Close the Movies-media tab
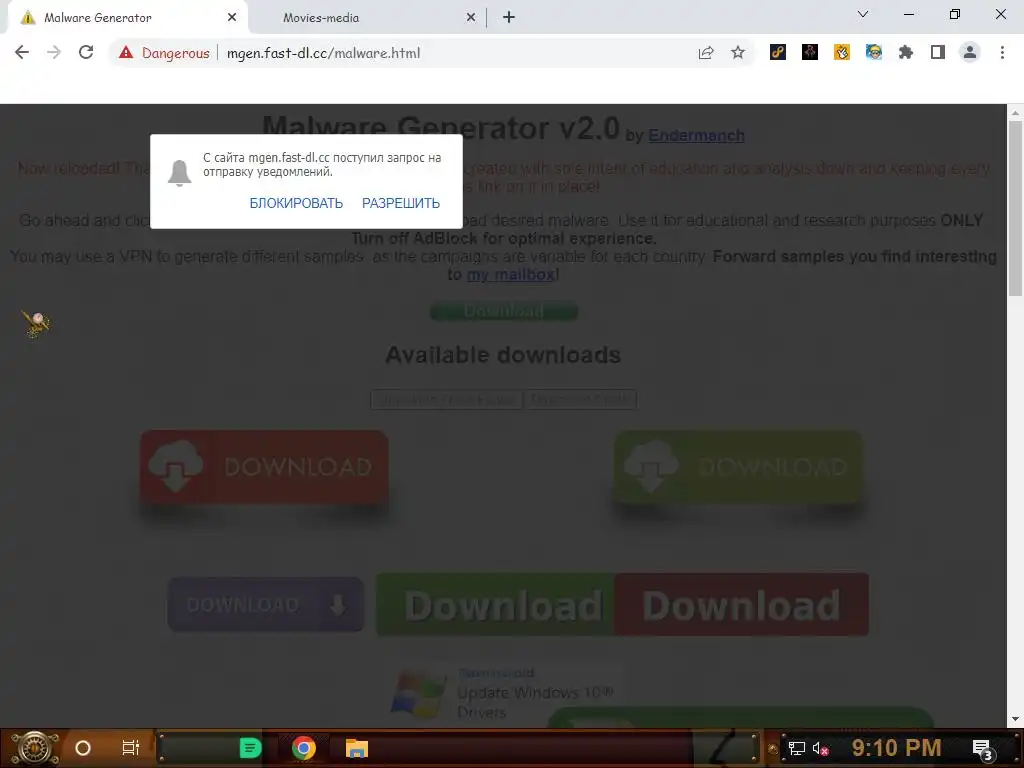The image size is (1024, 768). [471, 18]
